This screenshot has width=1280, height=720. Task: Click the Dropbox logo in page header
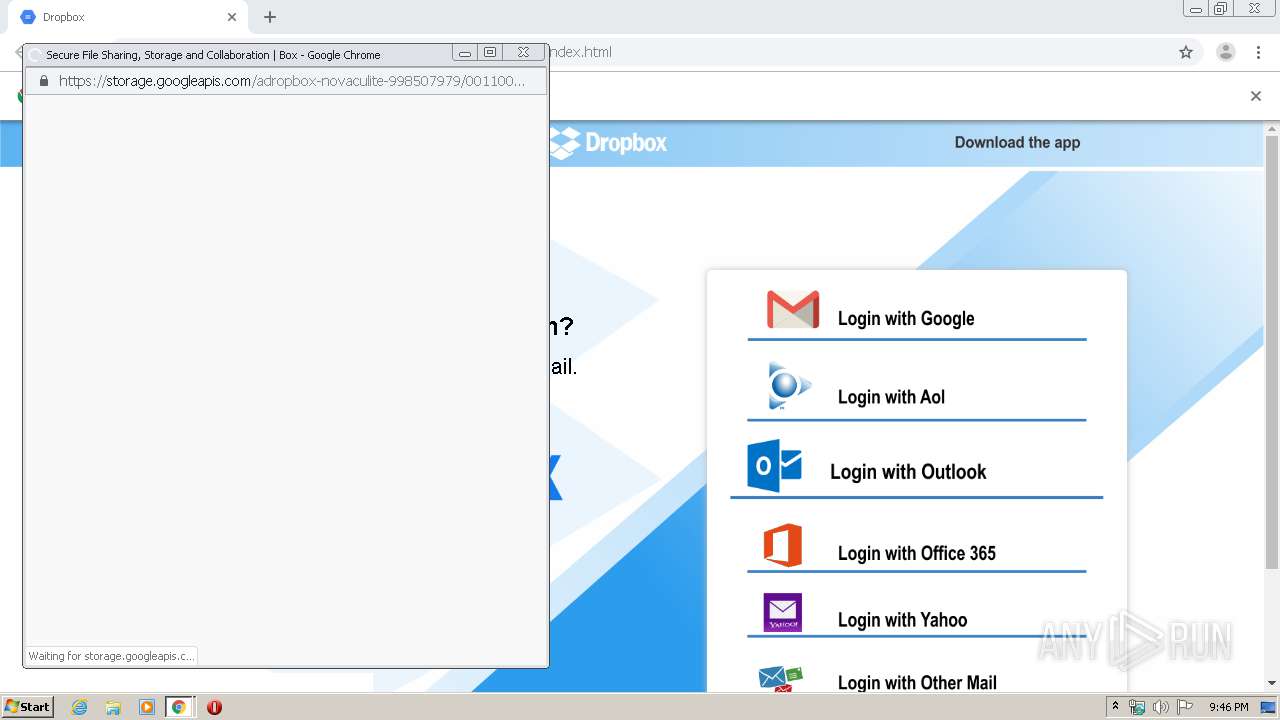coord(608,143)
